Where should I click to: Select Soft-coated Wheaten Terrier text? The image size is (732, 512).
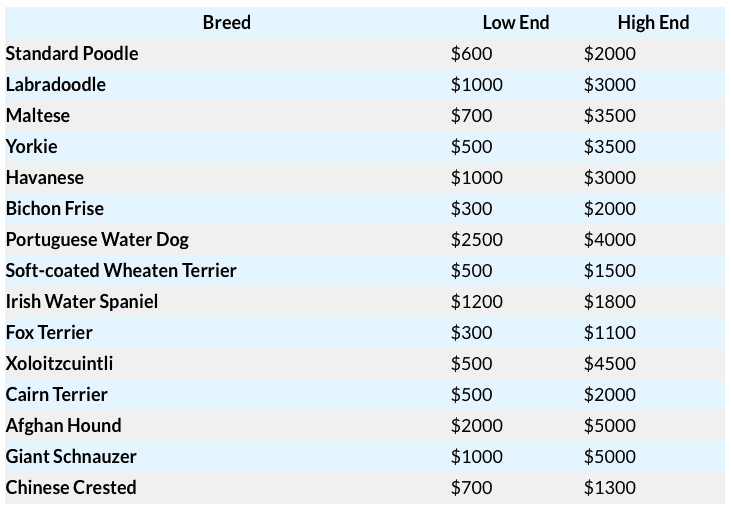pyautogui.click(x=121, y=270)
